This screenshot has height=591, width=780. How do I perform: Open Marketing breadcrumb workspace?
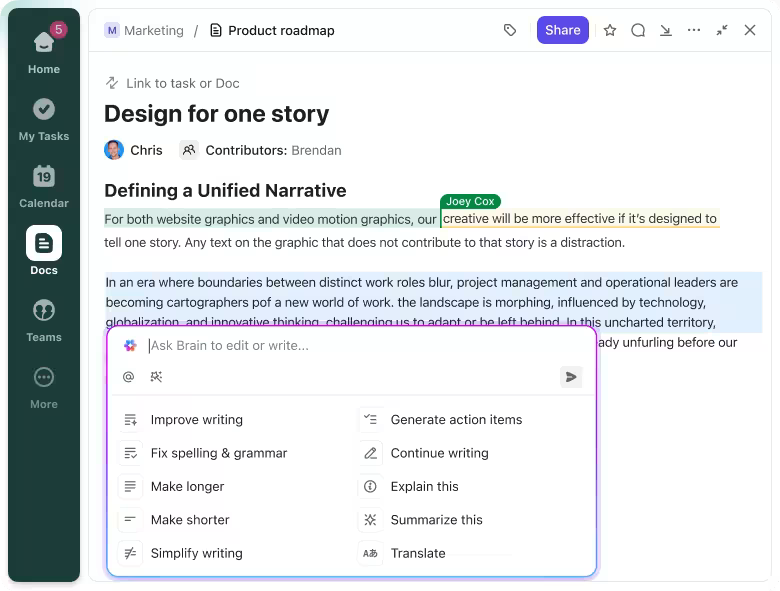[145, 30]
